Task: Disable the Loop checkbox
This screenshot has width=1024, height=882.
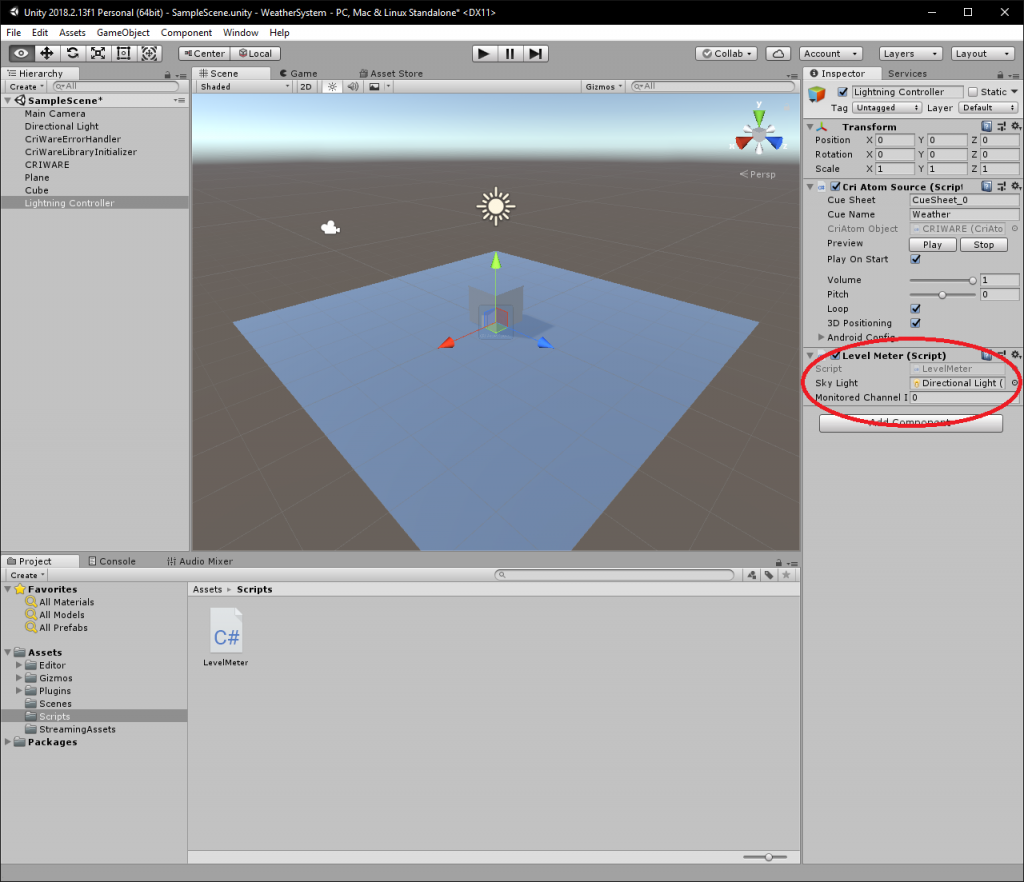Action: [915, 309]
